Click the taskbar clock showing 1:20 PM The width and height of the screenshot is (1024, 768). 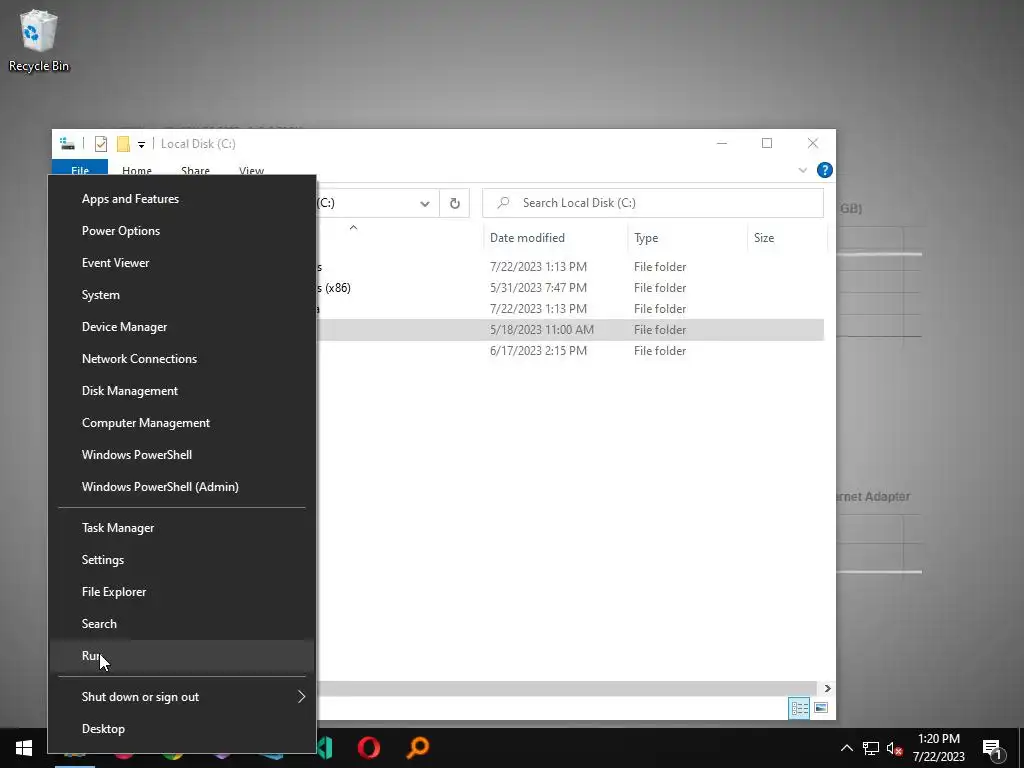point(938,748)
